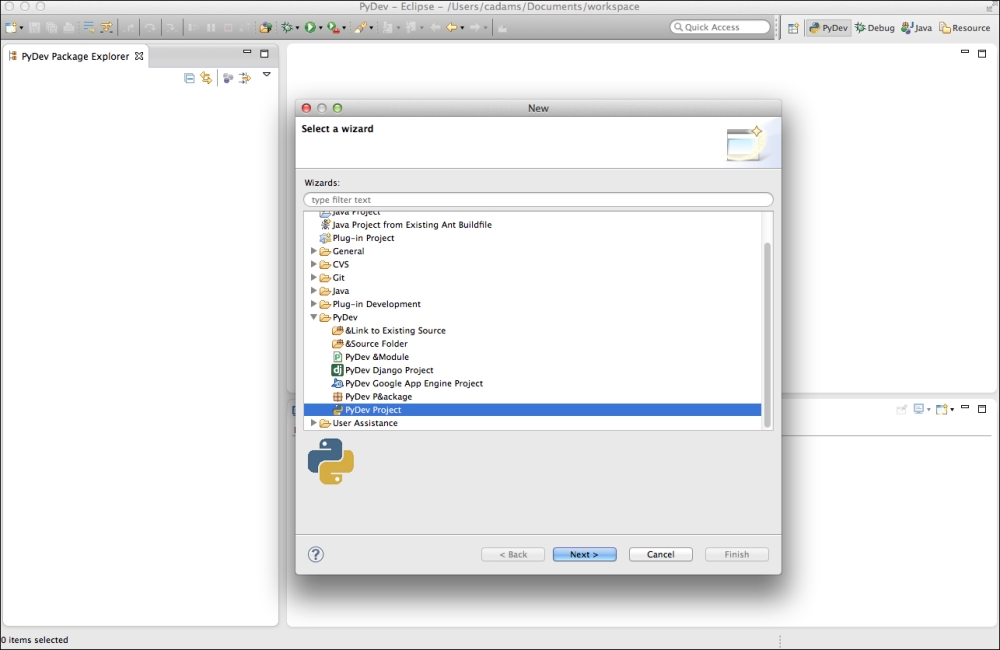This screenshot has height=650, width=1000.
Task: Select Java Project from Existing Ant Buildfile
Action: (406, 225)
